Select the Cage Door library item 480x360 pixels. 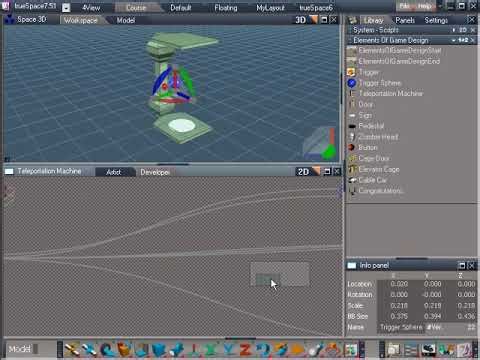coord(374,158)
